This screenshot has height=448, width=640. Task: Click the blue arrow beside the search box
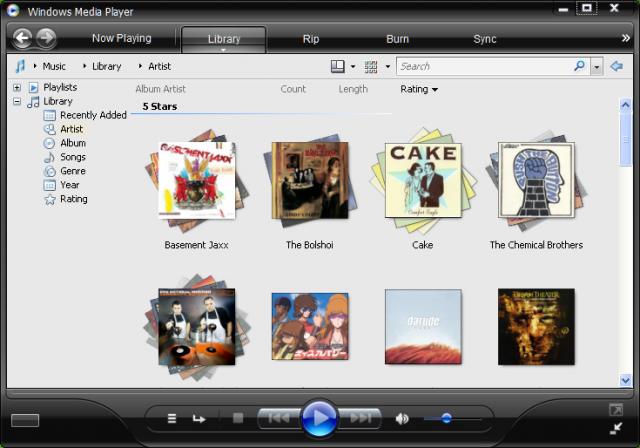tap(616, 66)
